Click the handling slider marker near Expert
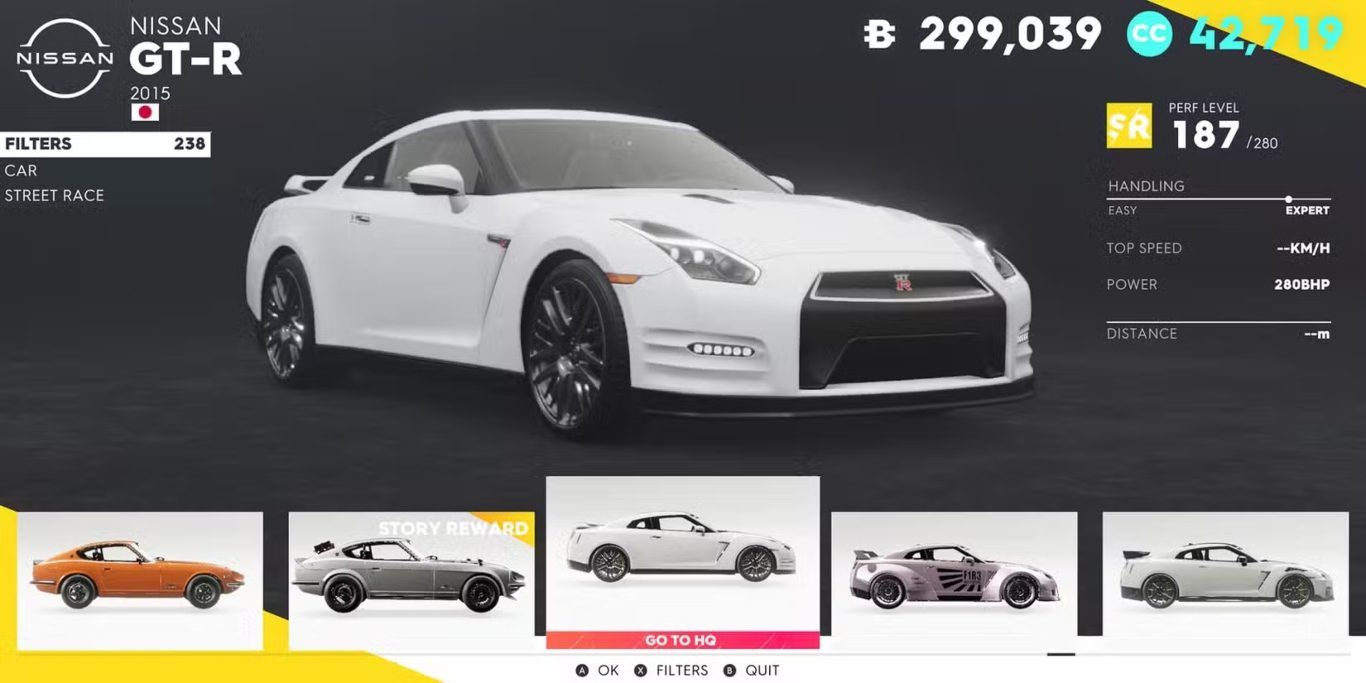The image size is (1366, 683). click(1288, 199)
